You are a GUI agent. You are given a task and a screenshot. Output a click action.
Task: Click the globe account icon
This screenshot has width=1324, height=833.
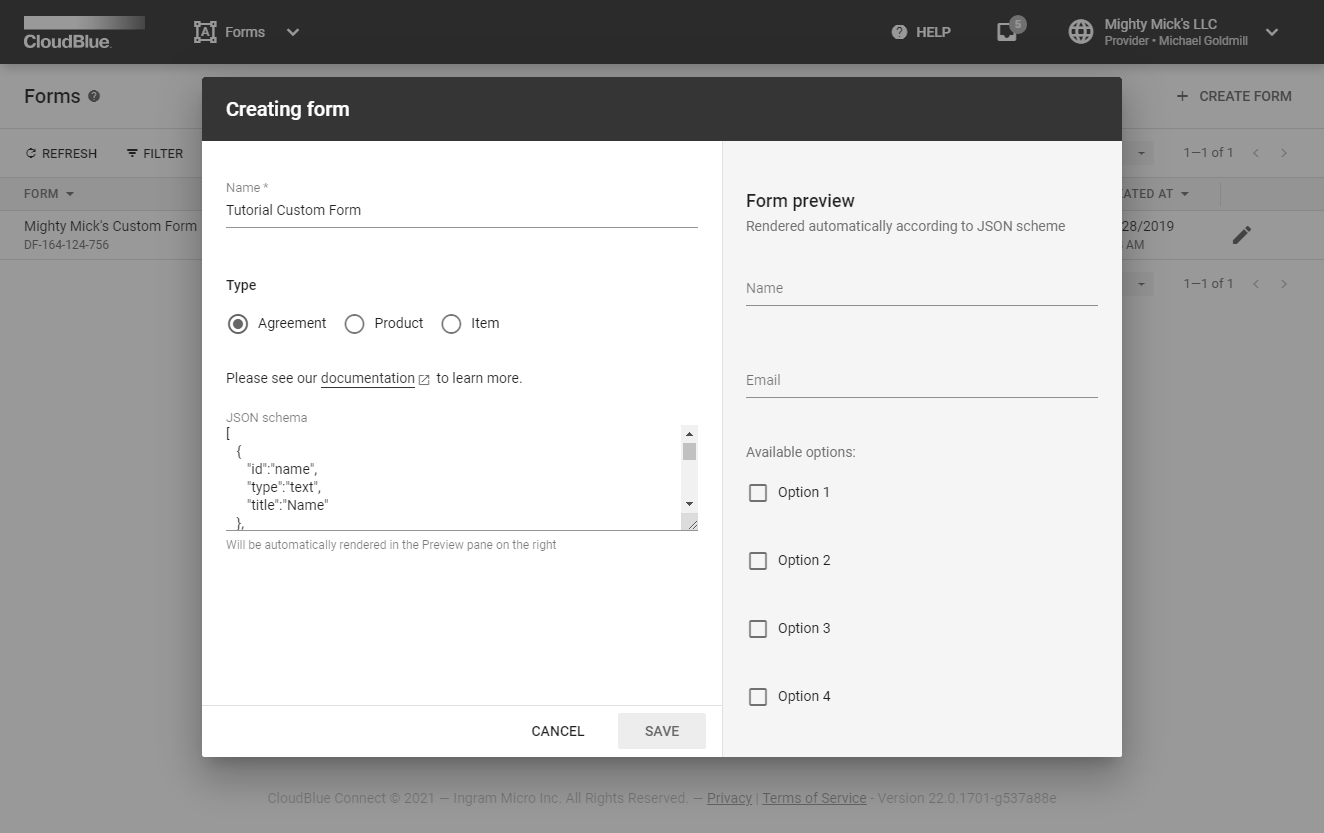(x=1081, y=32)
